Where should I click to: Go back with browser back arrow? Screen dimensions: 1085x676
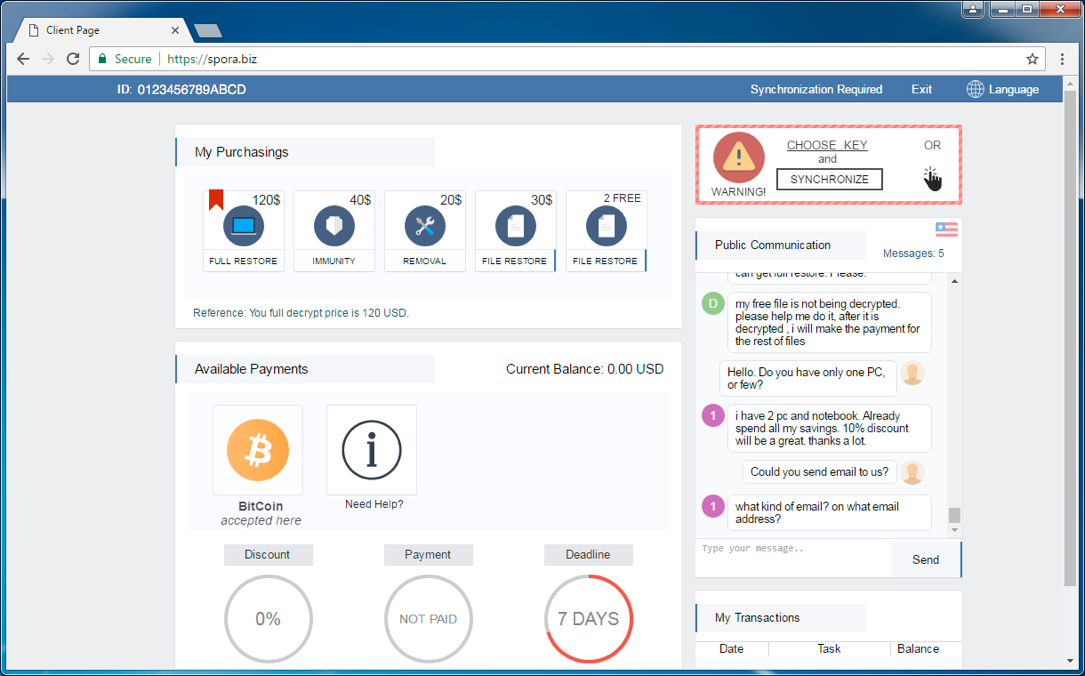[x=23, y=59]
